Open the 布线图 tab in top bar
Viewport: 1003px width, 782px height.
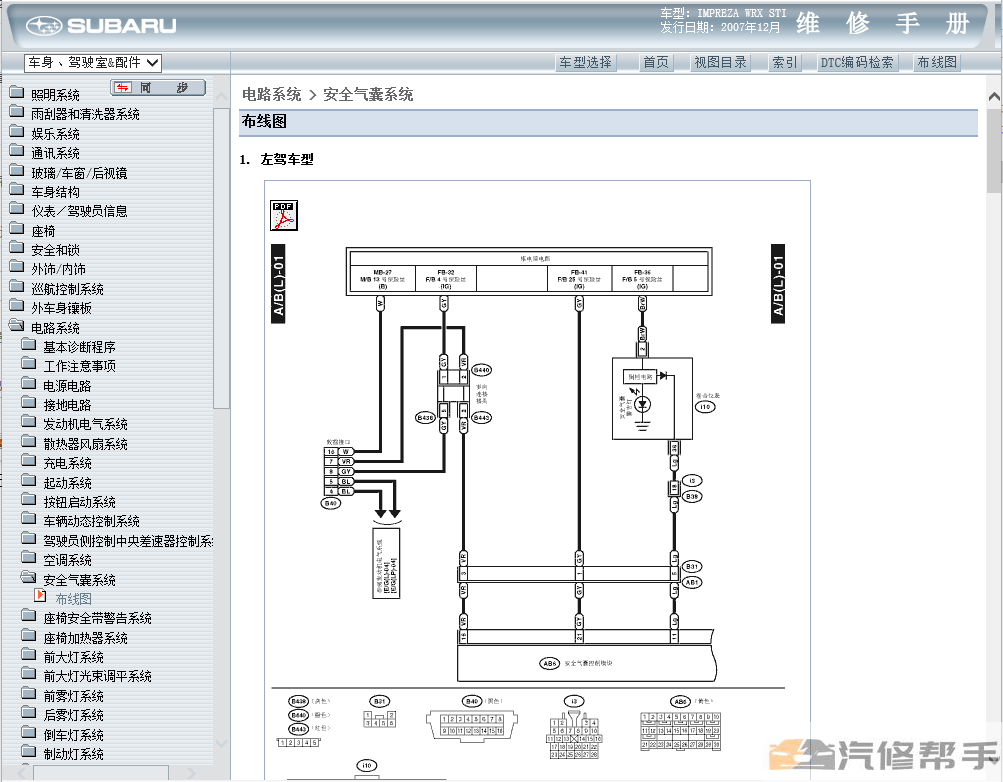coord(937,62)
